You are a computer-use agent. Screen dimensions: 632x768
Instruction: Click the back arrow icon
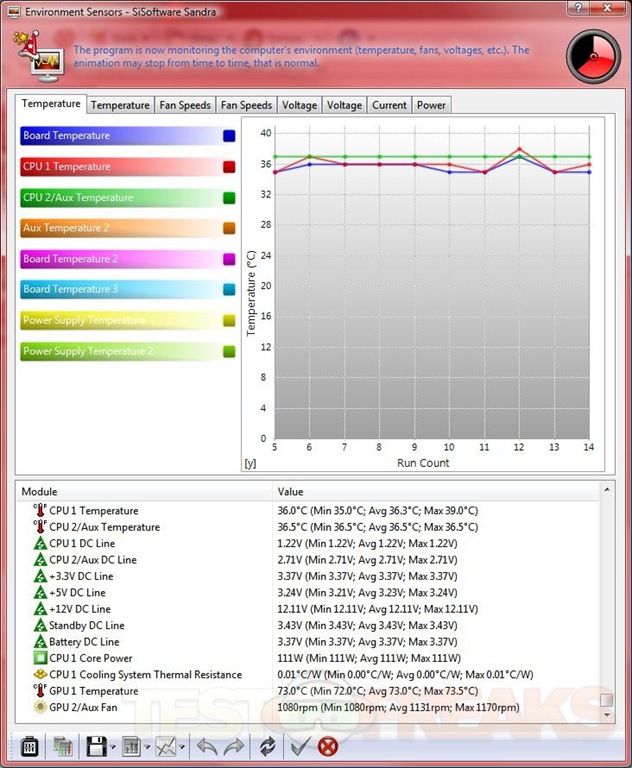click(x=206, y=746)
